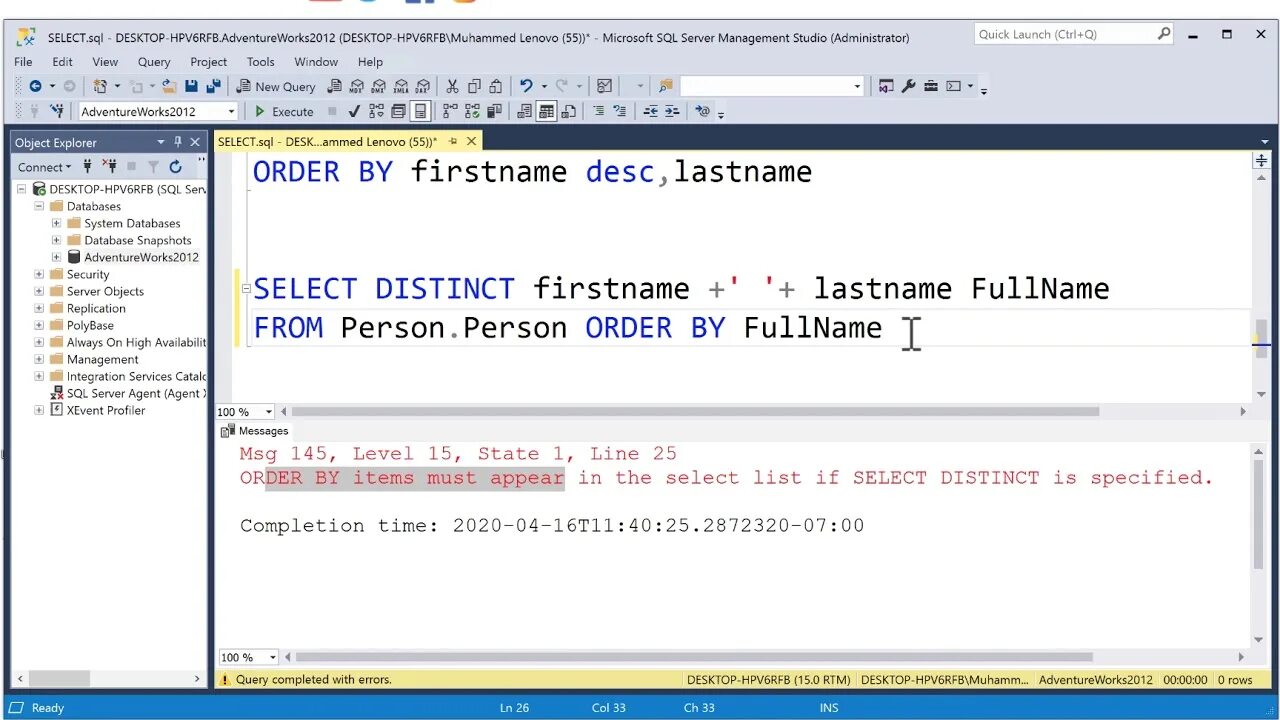Pin the Object Explorer panel
Screen dimensions: 1280x720
click(x=178, y=142)
